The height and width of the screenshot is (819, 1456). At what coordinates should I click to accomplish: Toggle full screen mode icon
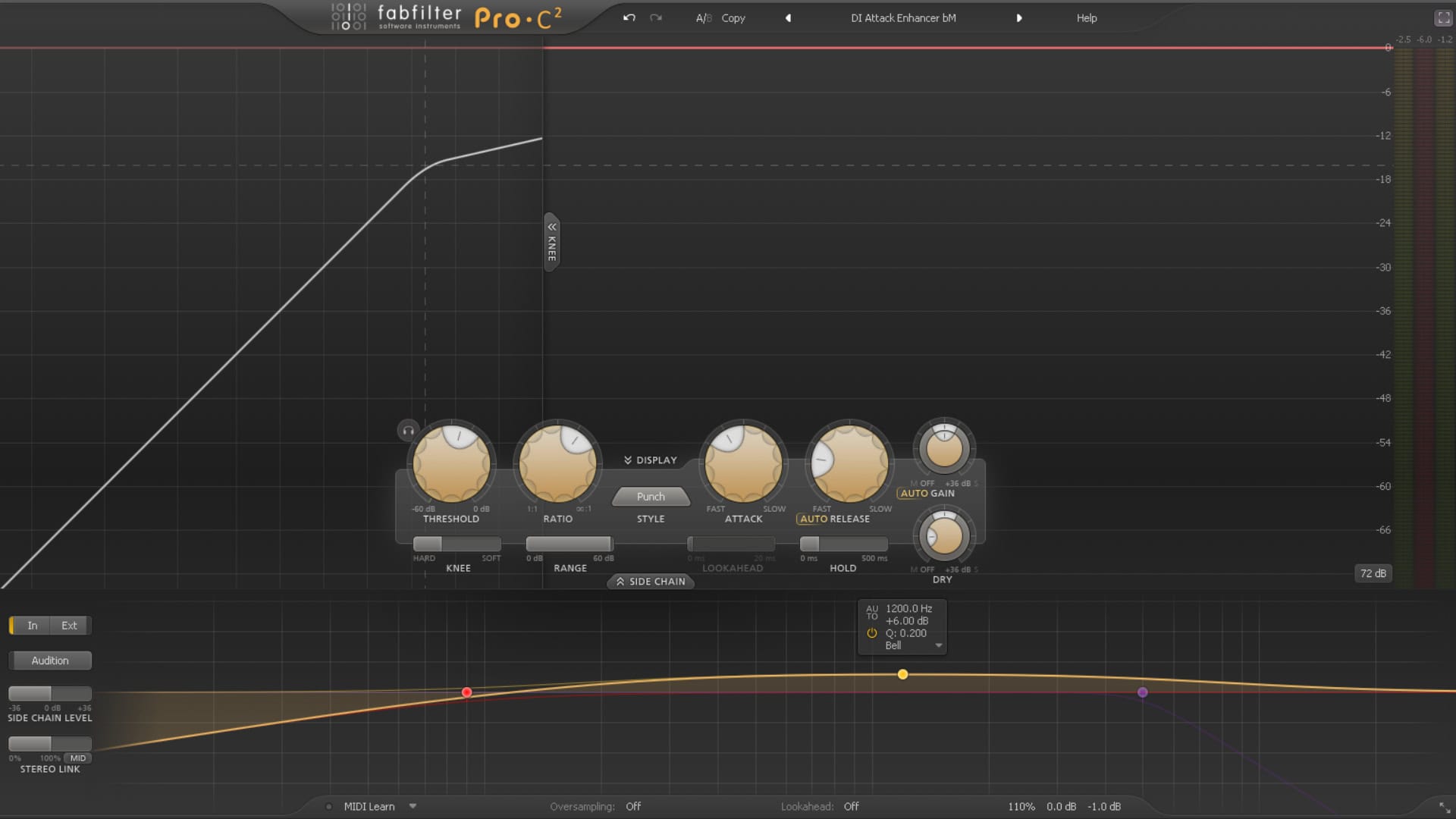tap(1442, 17)
